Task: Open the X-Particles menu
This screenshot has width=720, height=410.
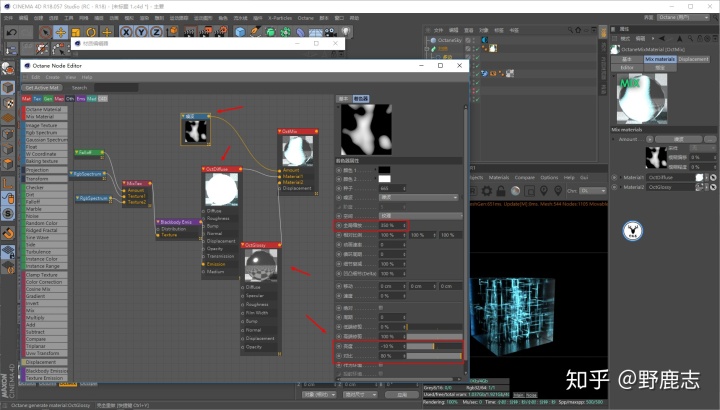Action: tap(280, 18)
